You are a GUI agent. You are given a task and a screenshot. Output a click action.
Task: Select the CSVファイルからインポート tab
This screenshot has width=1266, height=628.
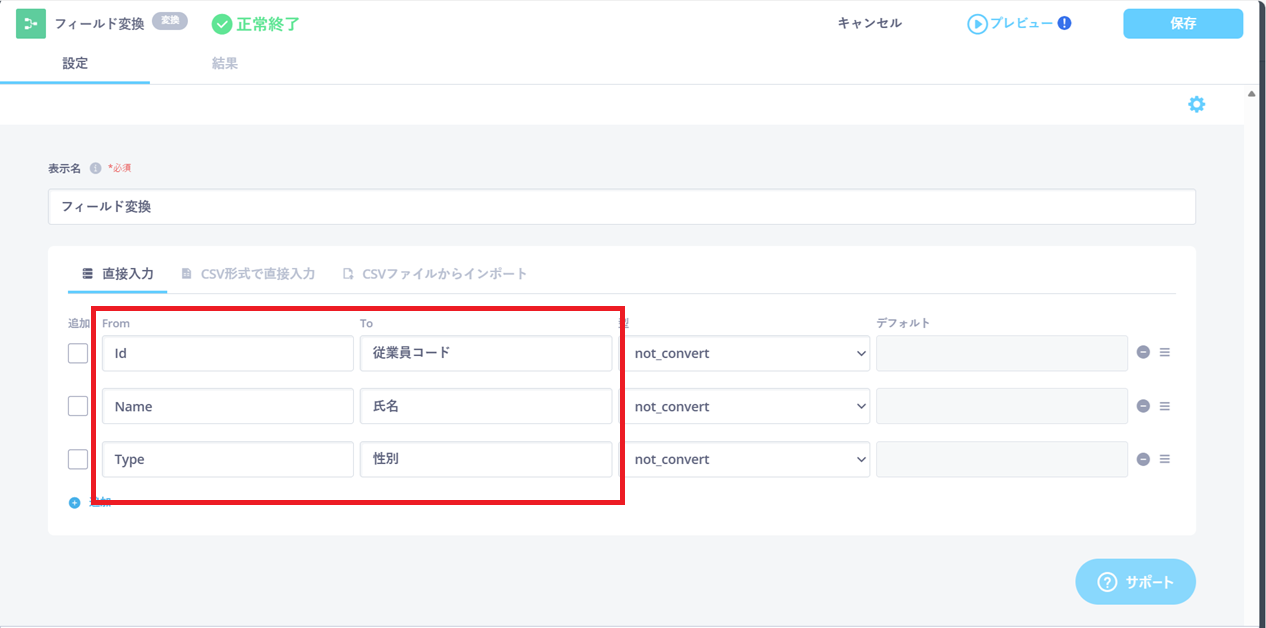coord(434,273)
